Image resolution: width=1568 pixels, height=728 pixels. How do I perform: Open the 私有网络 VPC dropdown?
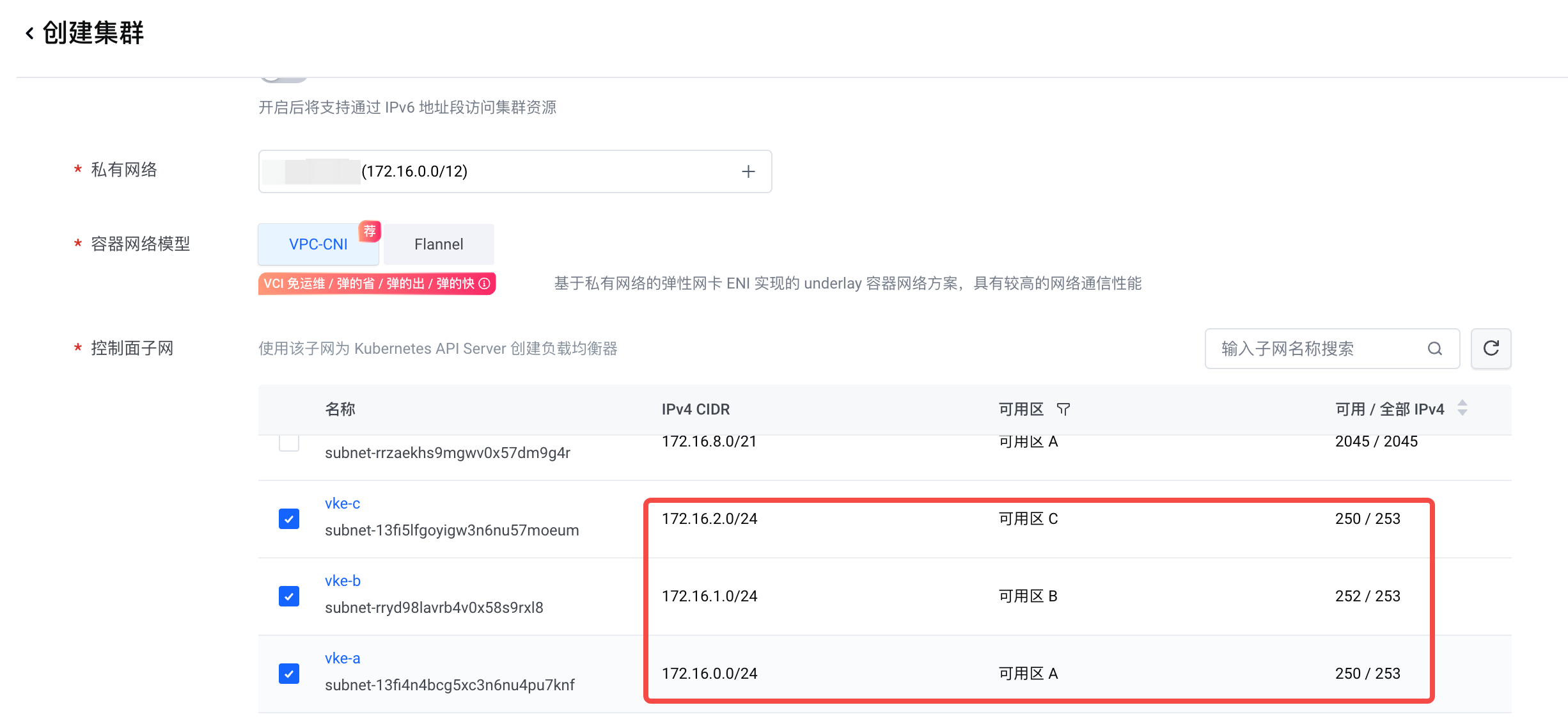(x=512, y=171)
